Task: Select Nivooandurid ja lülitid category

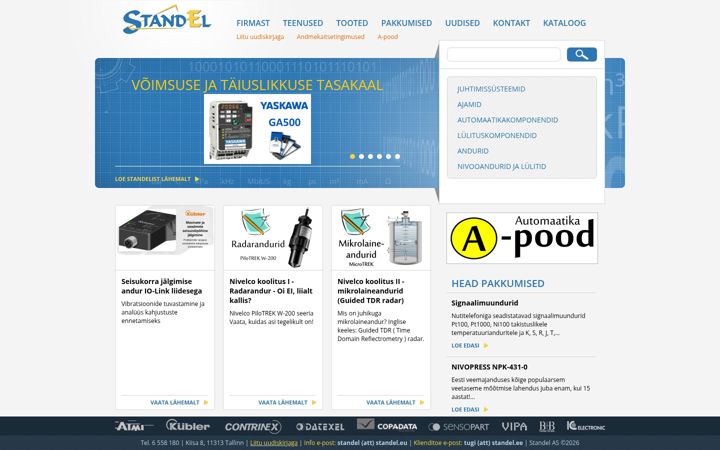Action: click(501, 167)
